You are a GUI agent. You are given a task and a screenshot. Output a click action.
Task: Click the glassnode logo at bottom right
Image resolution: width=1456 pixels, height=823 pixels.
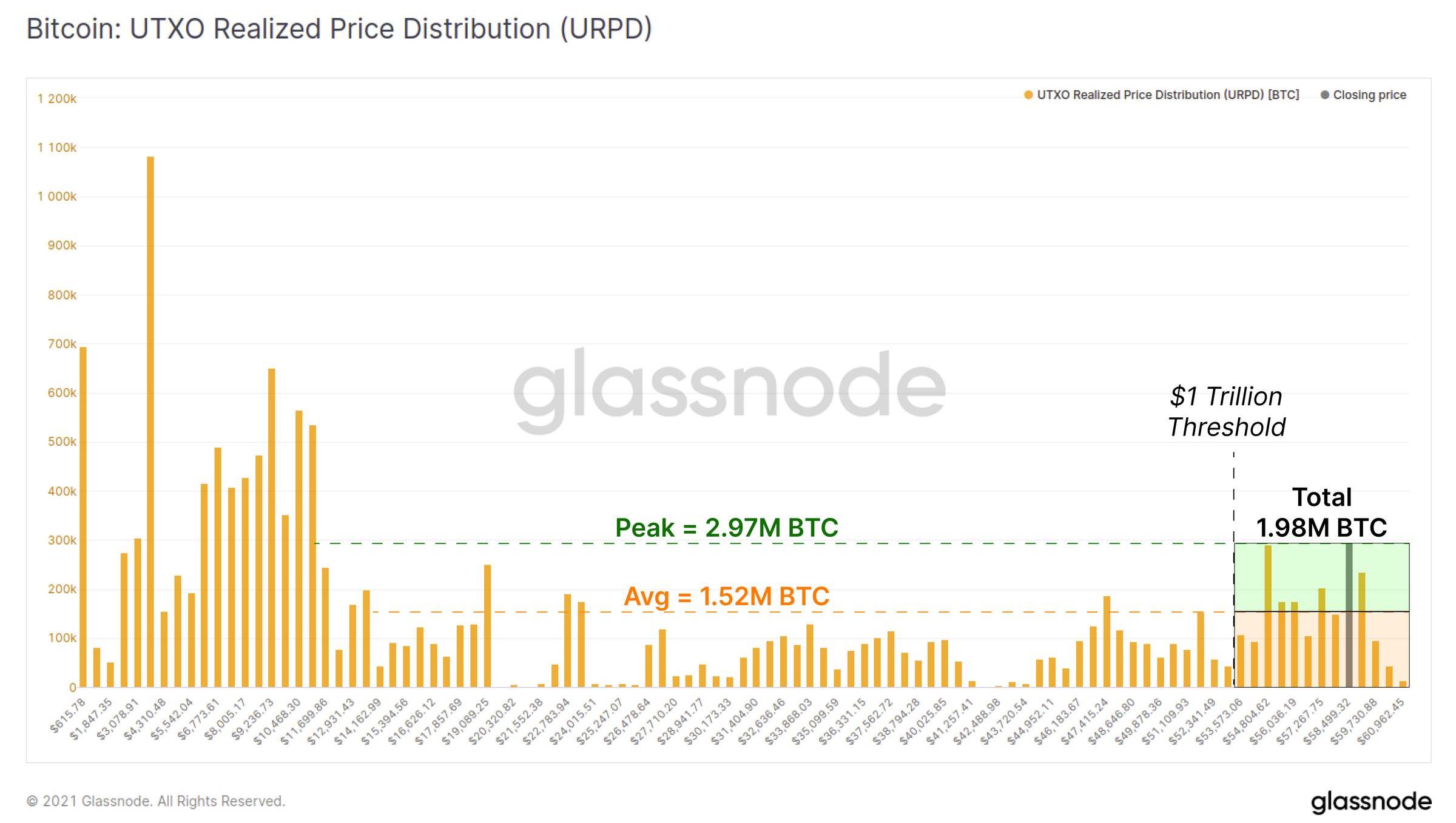(1370, 802)
